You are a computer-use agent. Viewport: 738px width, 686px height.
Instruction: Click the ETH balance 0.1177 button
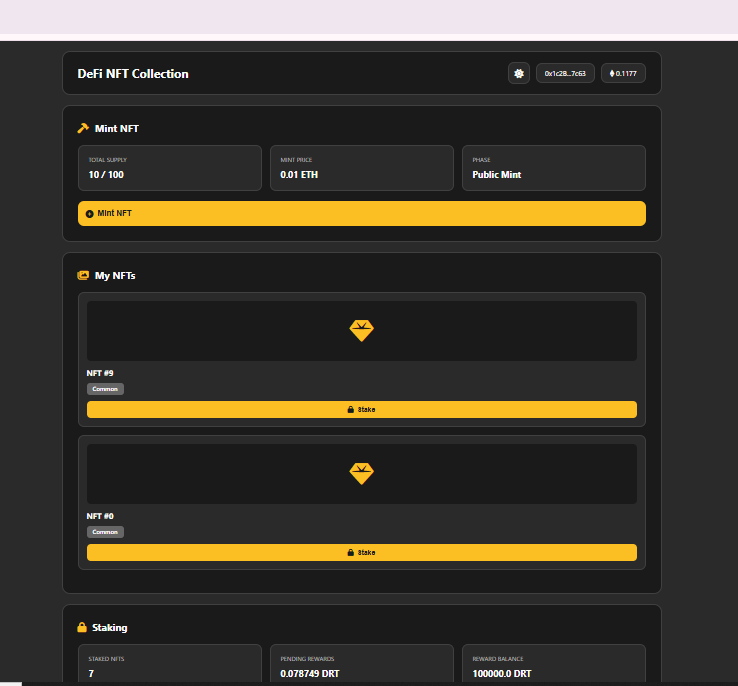click(x=623, y=73)
